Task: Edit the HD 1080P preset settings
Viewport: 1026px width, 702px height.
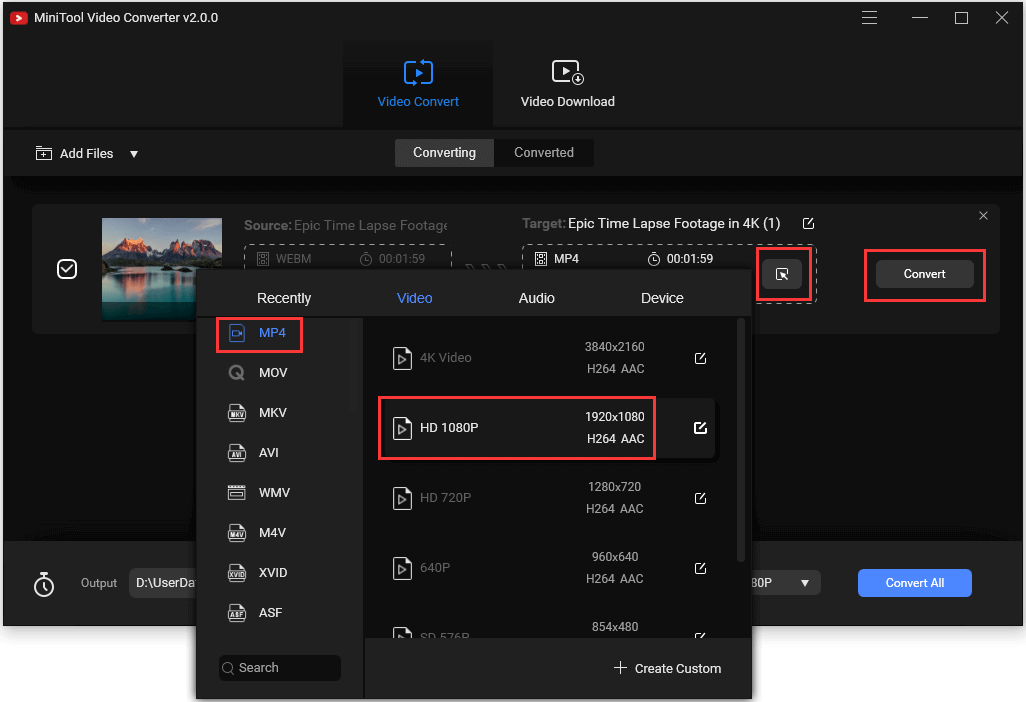Action: click(x=700, y=428)
